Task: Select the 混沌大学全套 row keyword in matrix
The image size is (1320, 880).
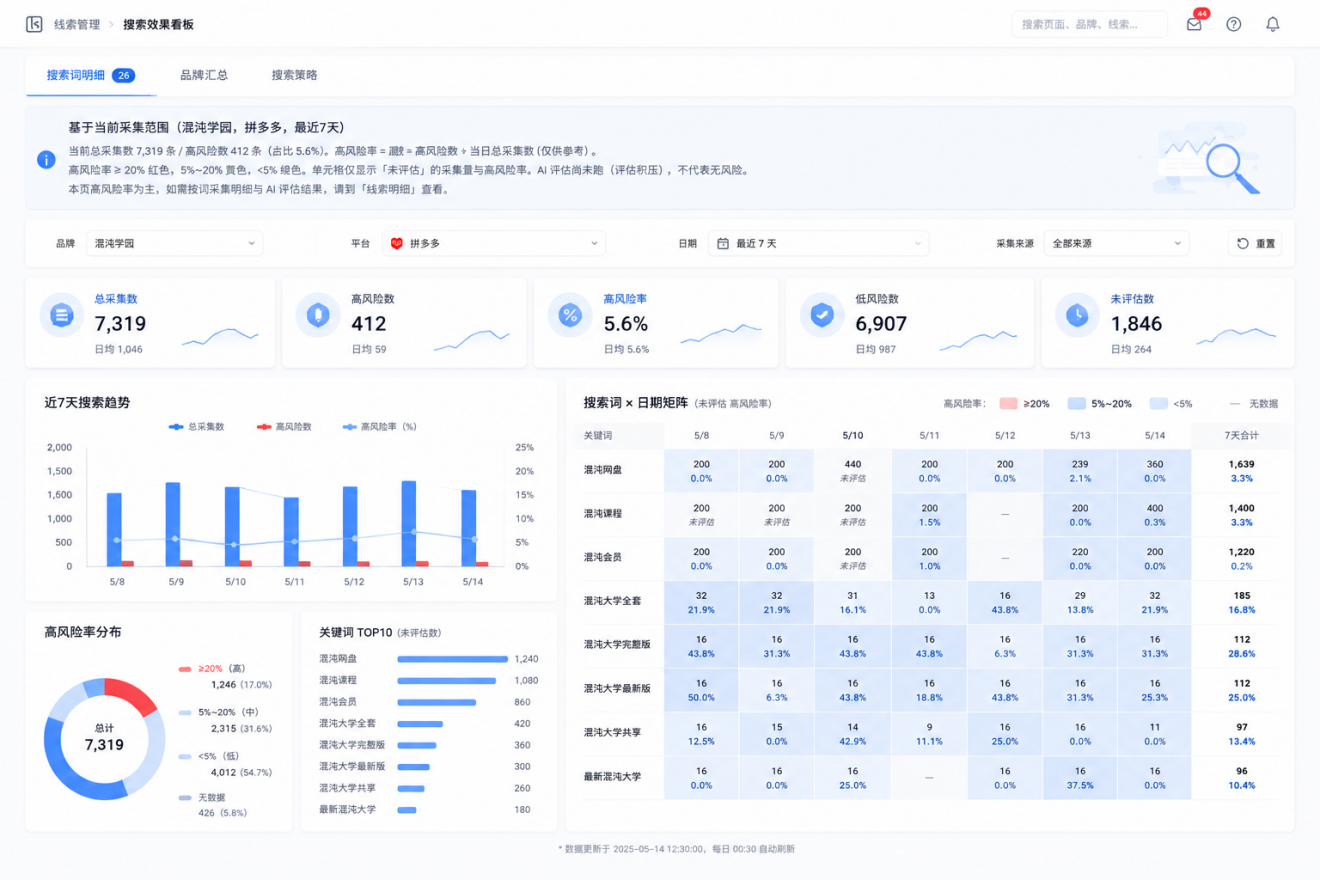Action: [612, 602]
